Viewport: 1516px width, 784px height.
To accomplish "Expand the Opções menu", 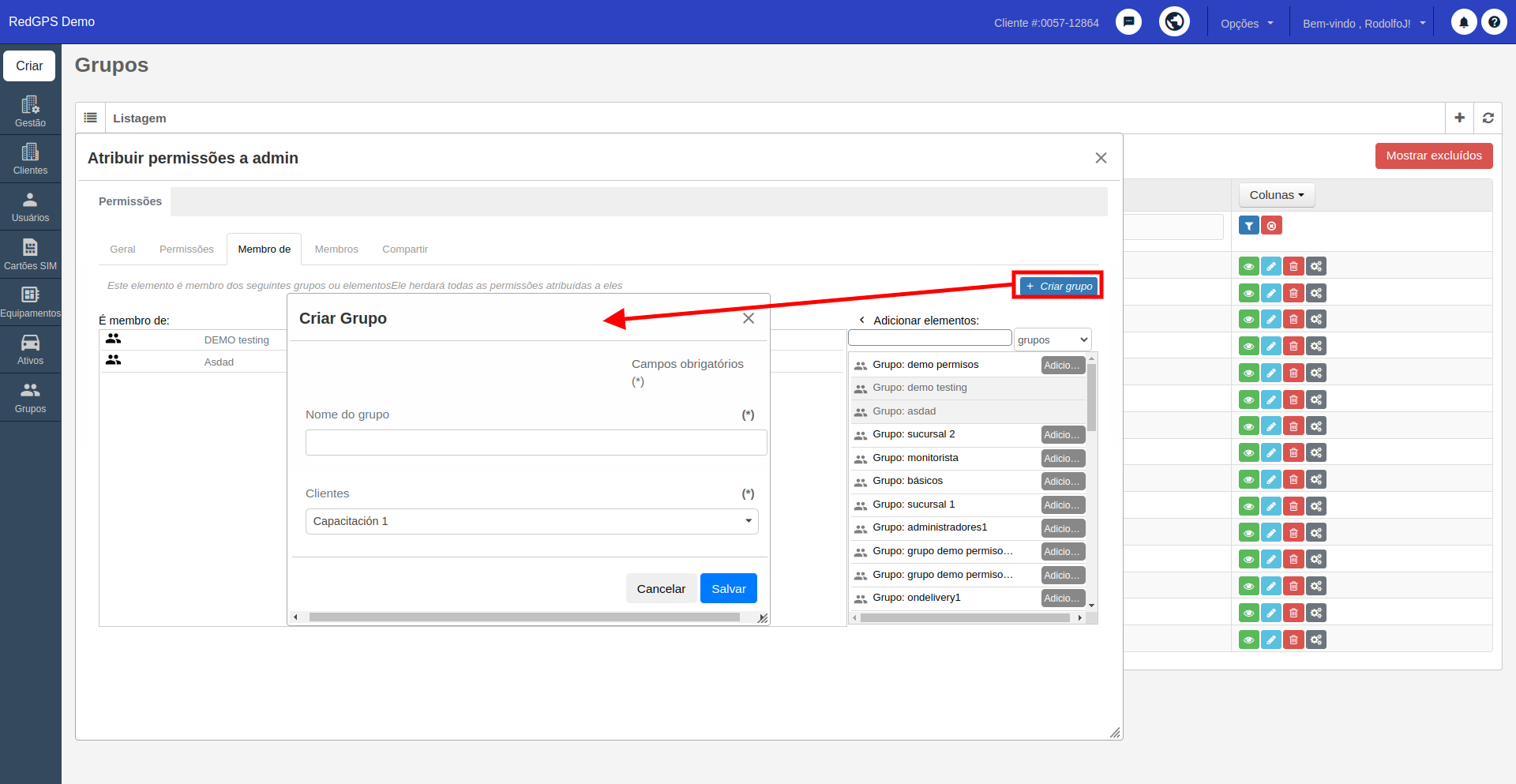I will click(x=1247, y=23).
